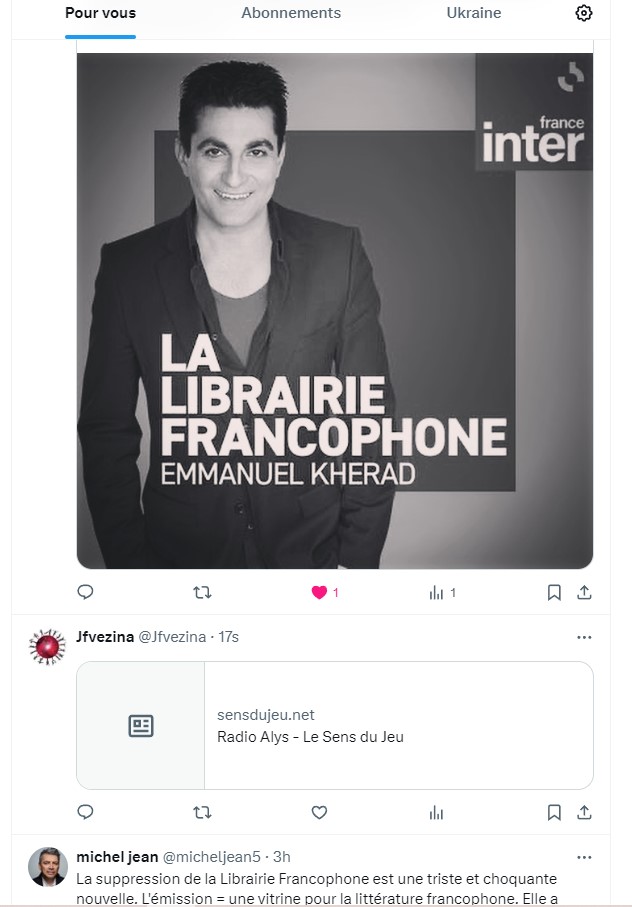The image size is (632, 907).
Task: Repost the Librairie Francophone image post
Action: pyautogui.click(x=202, y=592)
